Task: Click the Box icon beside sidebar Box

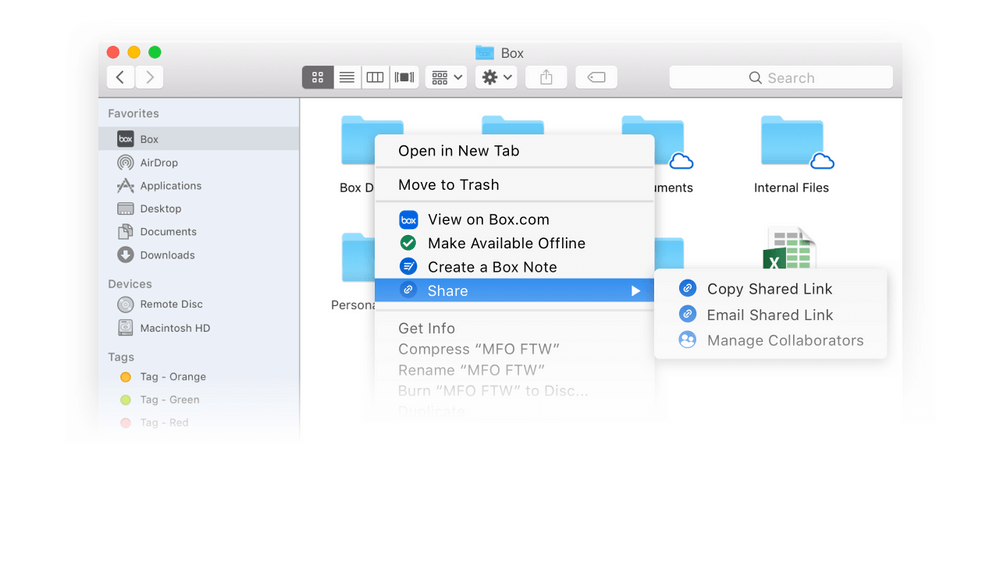Action: [126, 139]
